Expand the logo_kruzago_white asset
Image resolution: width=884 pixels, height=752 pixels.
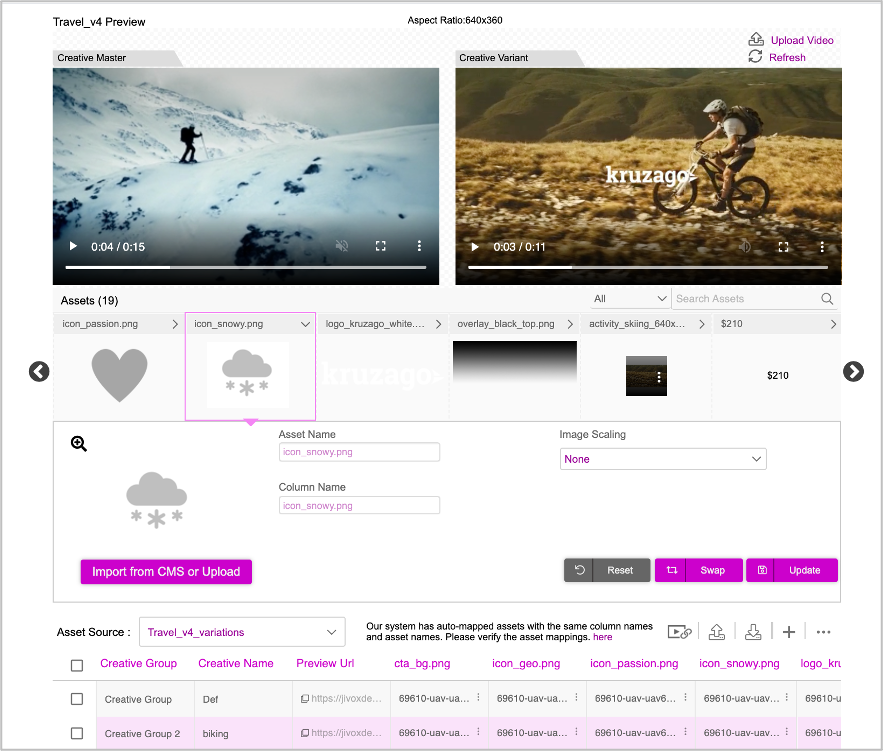click(438, 324)
